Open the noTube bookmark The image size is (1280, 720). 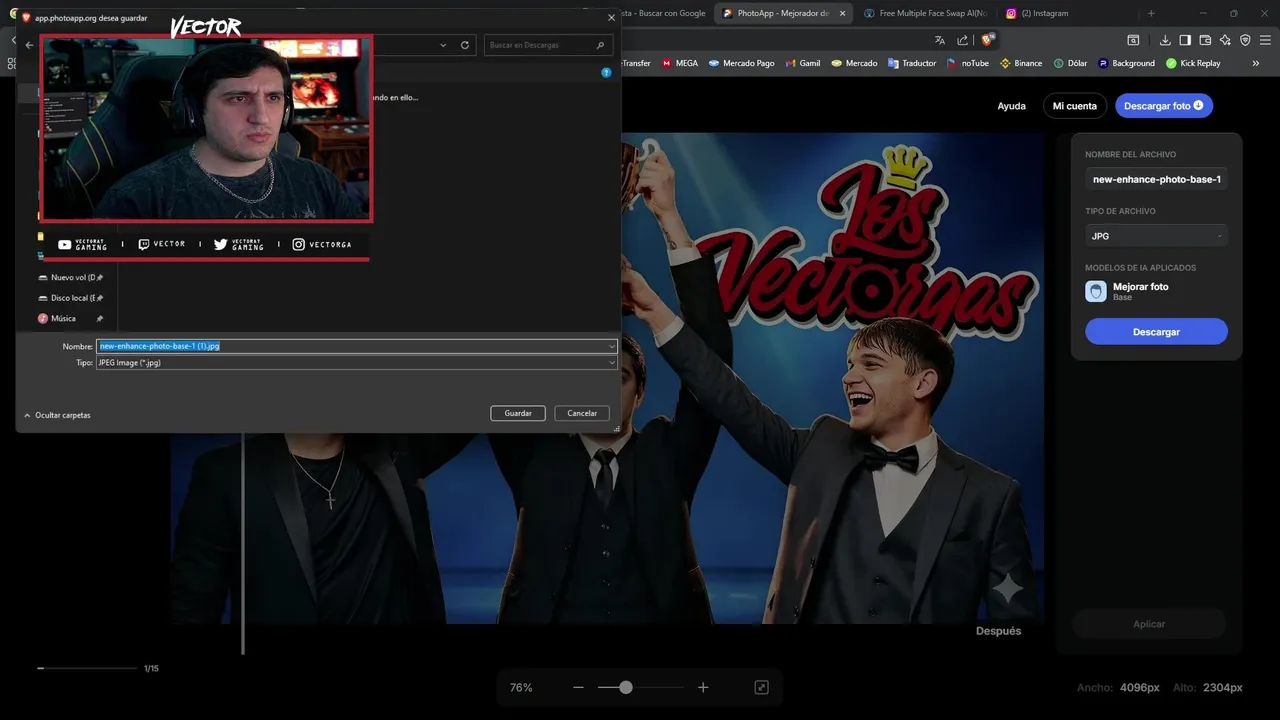coord(967,63)
